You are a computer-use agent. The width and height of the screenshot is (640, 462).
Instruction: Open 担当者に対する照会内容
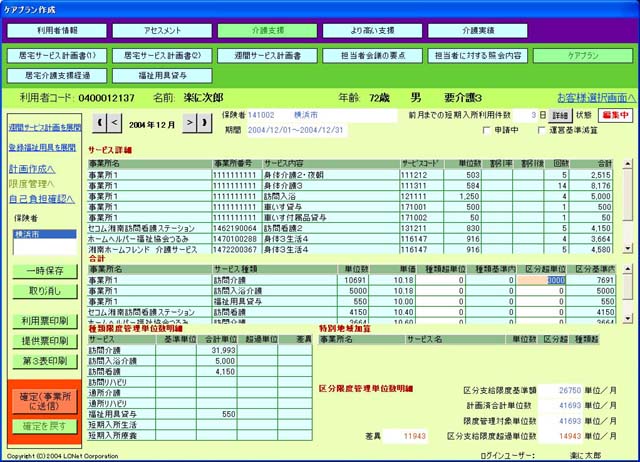(478, 56)
